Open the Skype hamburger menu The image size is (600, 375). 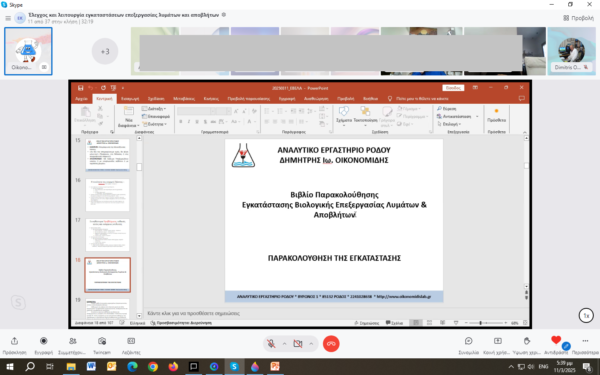(8, 18)
